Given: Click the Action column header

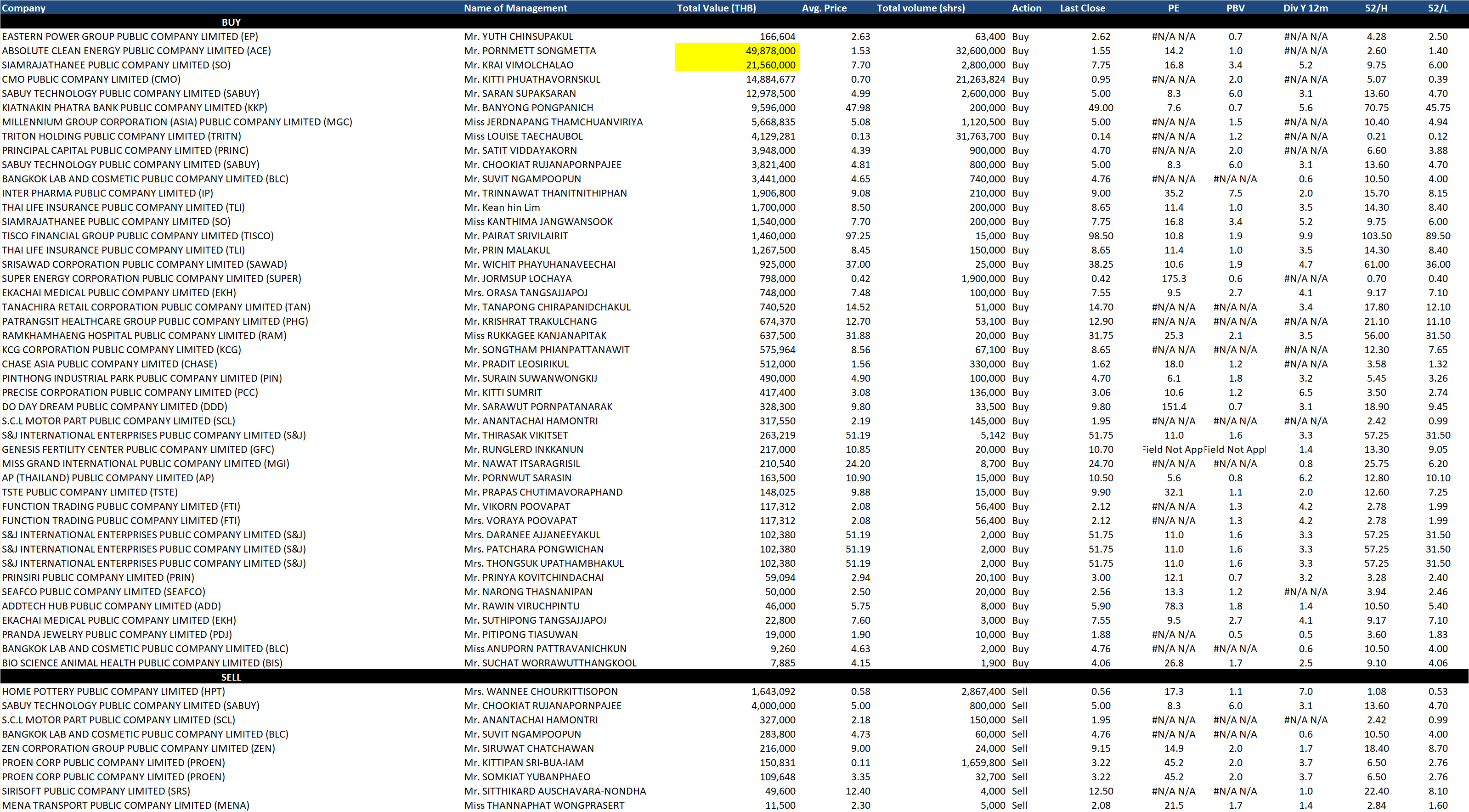Looking at the screenshot, I should (x=1027, y=8).
